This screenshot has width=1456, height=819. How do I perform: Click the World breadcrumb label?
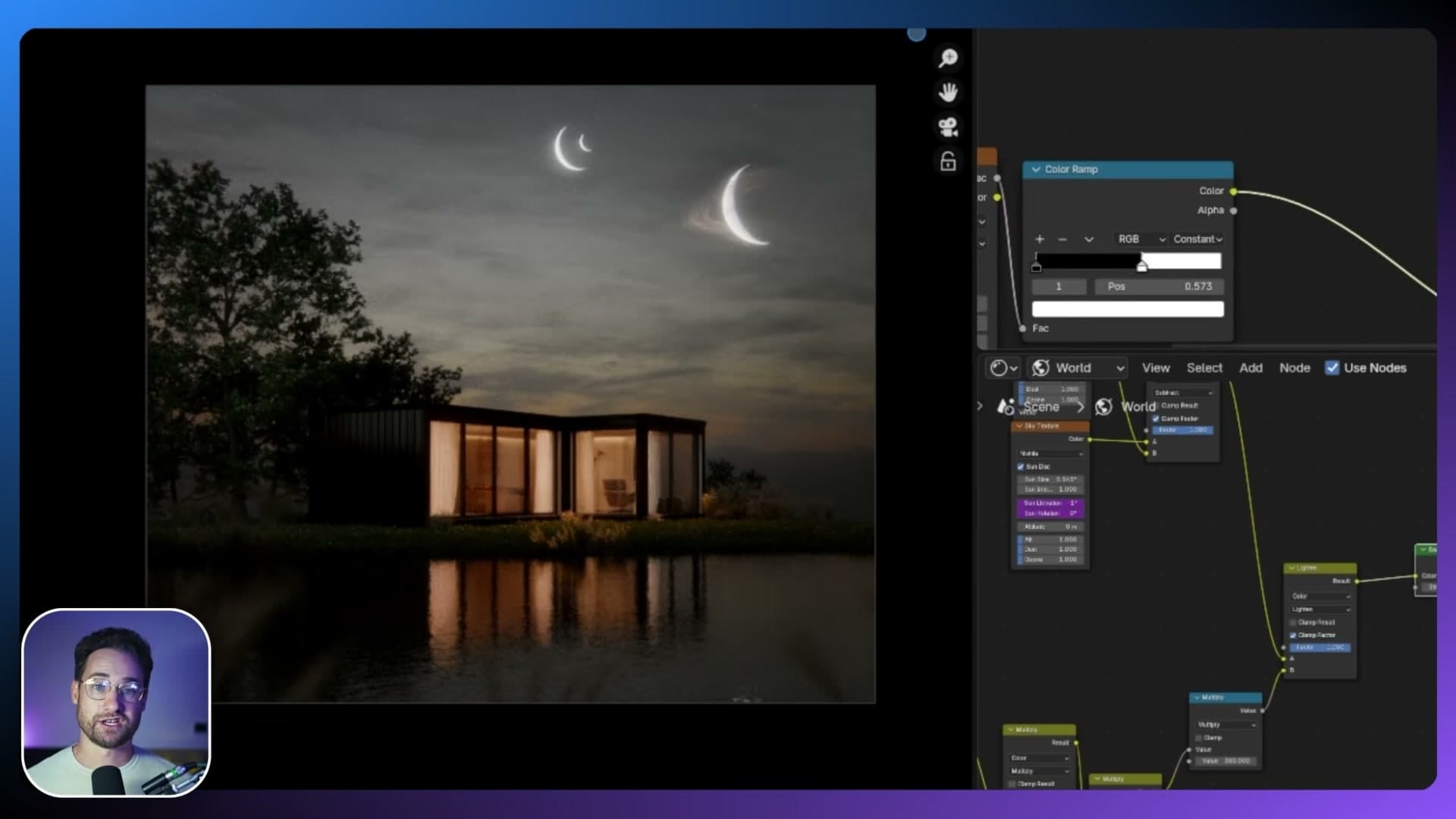(x=1138, y=406)
